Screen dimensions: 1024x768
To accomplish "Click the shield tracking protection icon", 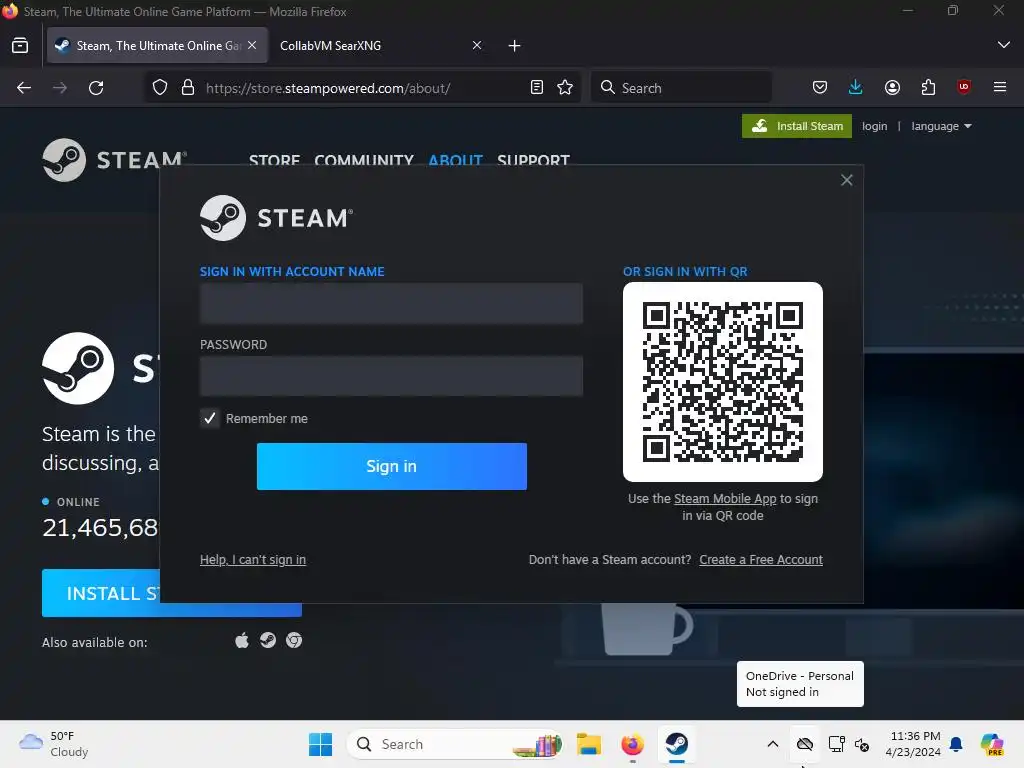I will point(160,88).
